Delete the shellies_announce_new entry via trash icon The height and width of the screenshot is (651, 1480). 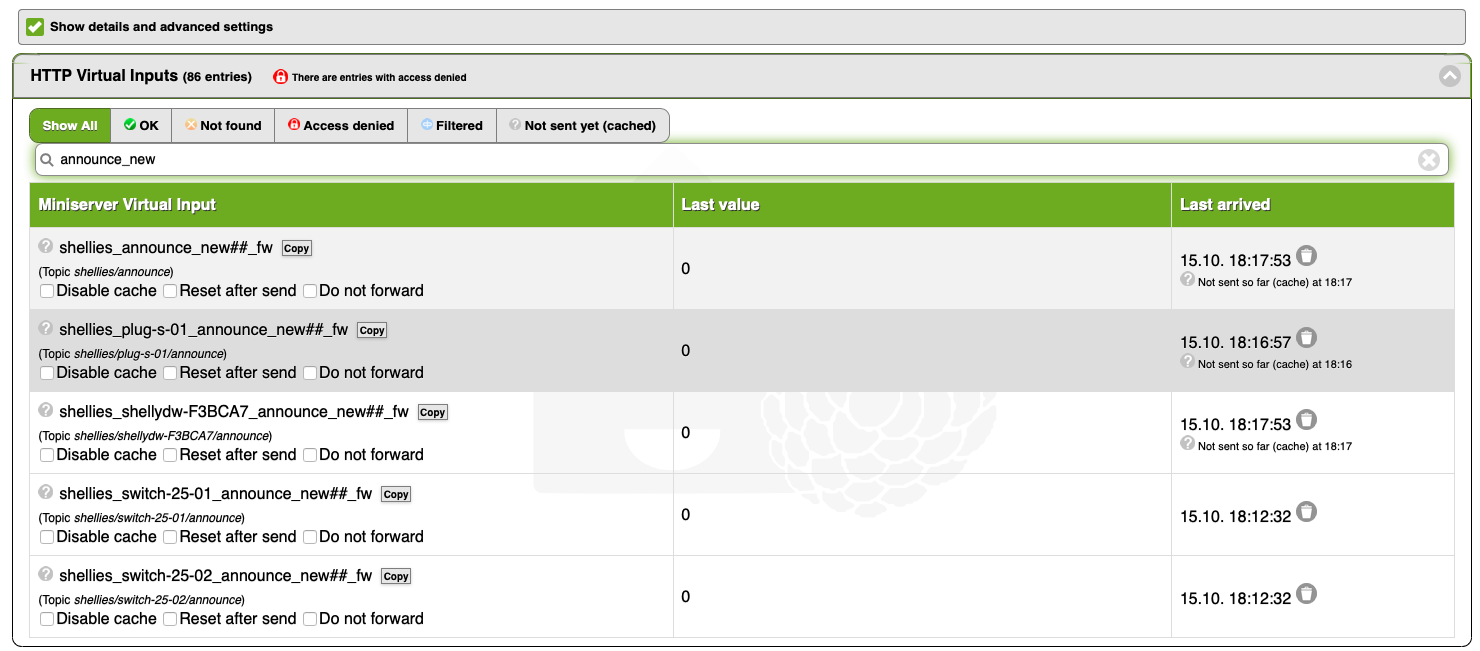click(x=1306, y=256)
